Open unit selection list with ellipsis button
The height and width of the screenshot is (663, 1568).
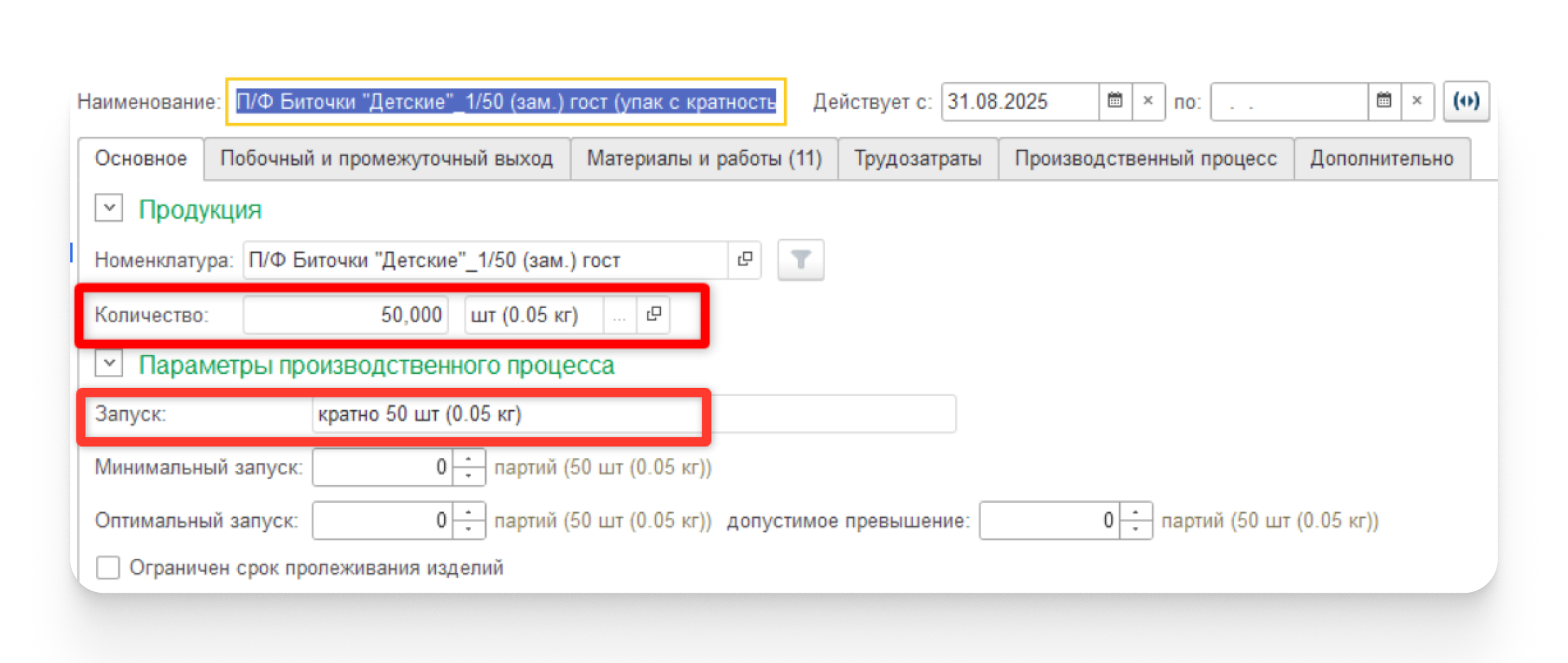pos(619,315)
